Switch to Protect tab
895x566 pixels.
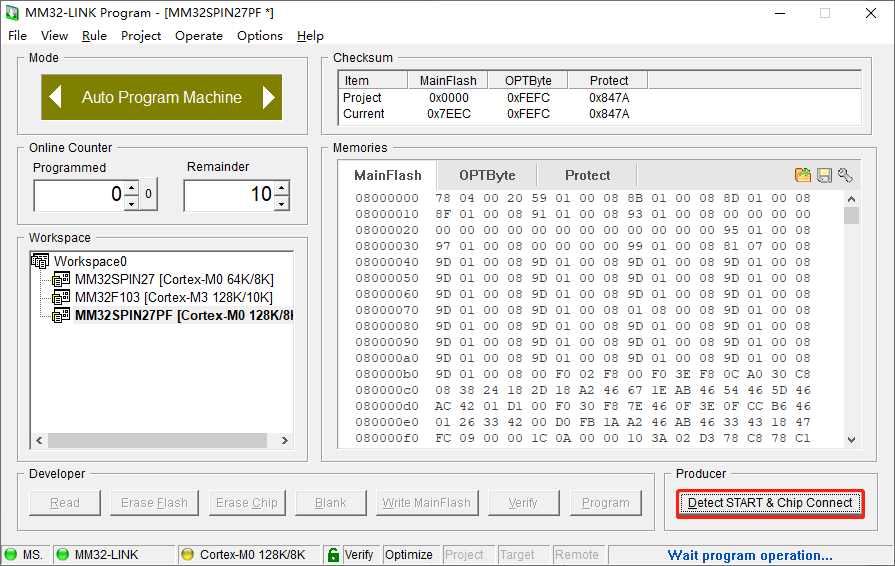[x=587, y=175]
